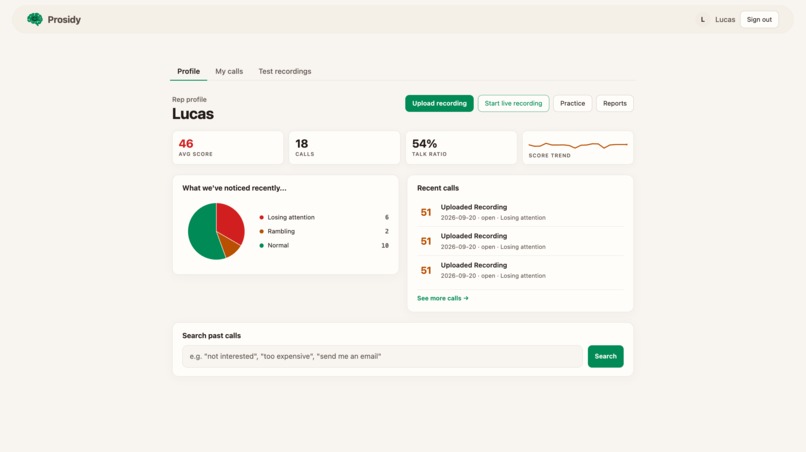Image resolution: width=806 pixels, height=452 pixels.
Task: Click the 18 calls stat card
Action: (x=344, y=148)
